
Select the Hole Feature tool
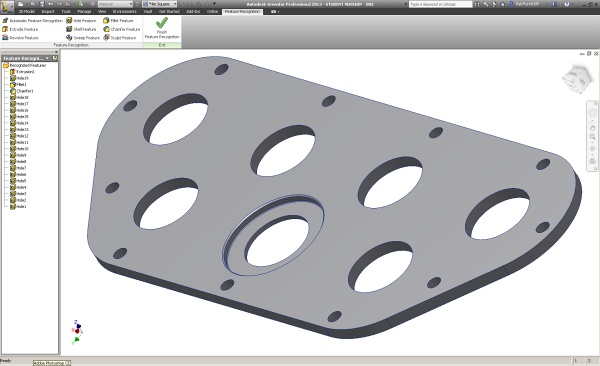(81, 21)
